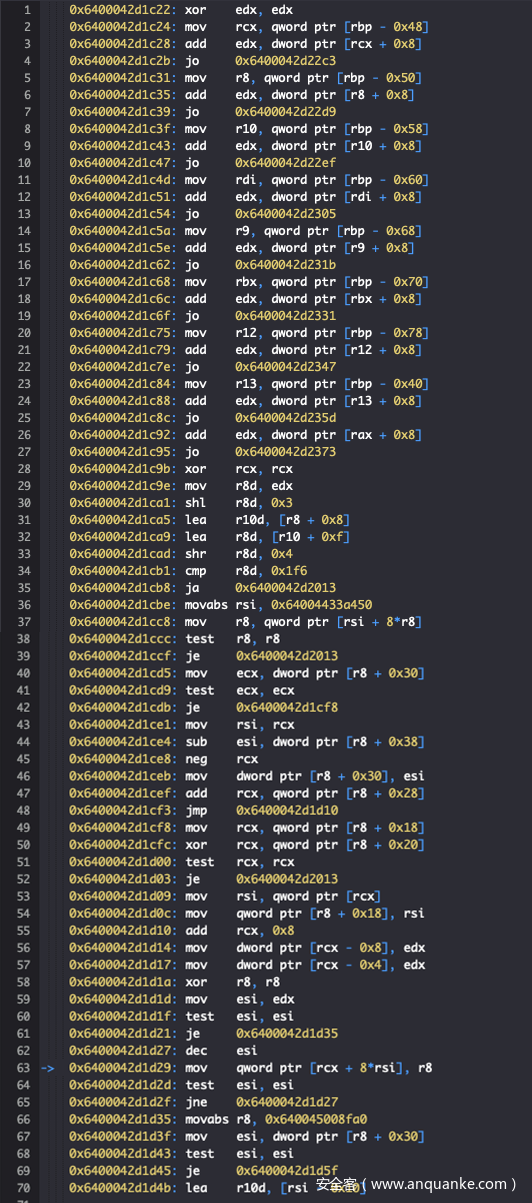Follow jump target 0x6400042d2373
Viewport: 532px width, 1203px height.
click(286, 452)
